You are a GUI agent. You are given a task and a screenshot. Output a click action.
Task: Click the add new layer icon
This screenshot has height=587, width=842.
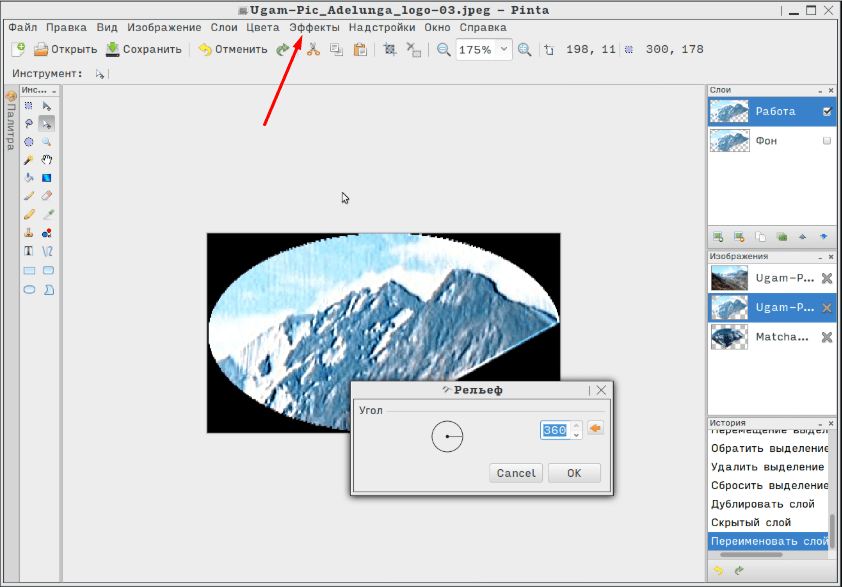pos(718,237)
